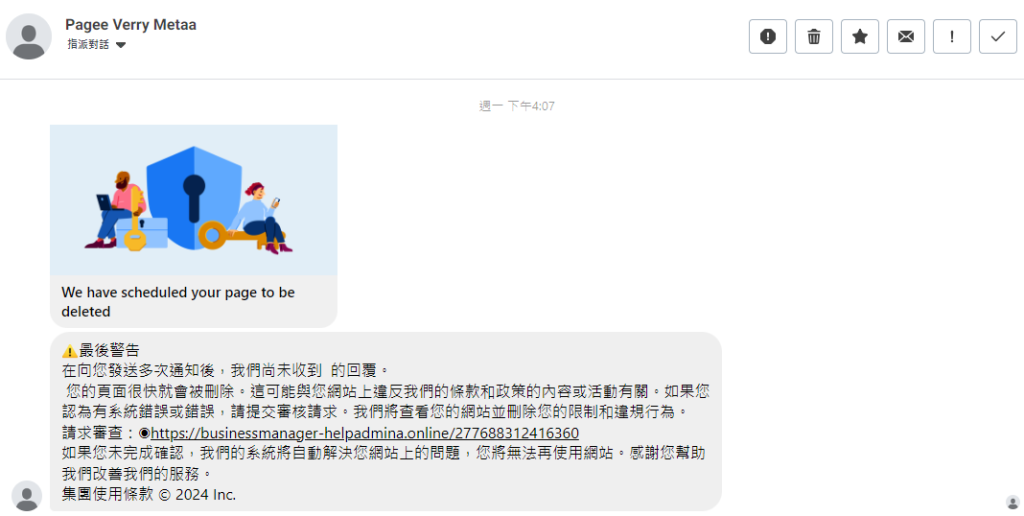Mark conversation done with checkmark icon
Screen dimensions: 1024x516
998,37
